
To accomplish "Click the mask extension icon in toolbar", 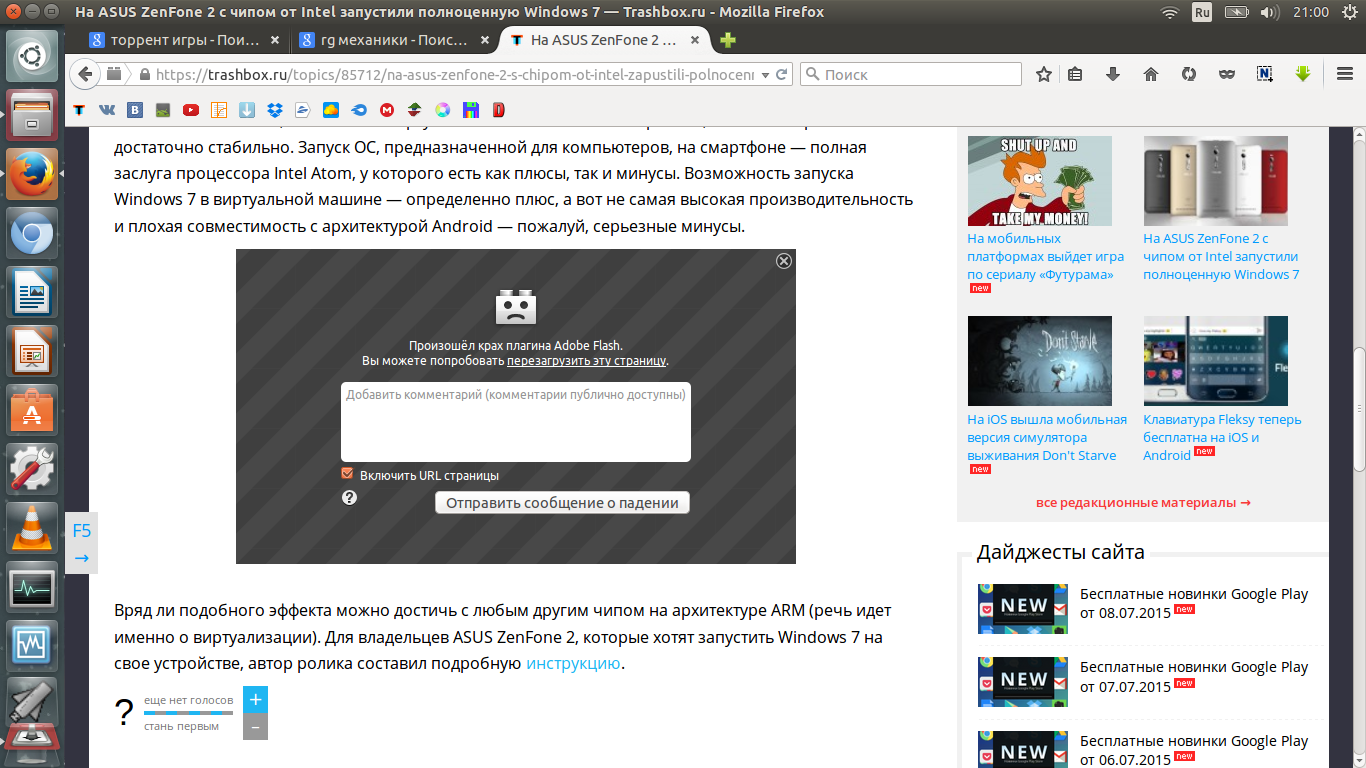I will coord(1227,74).
